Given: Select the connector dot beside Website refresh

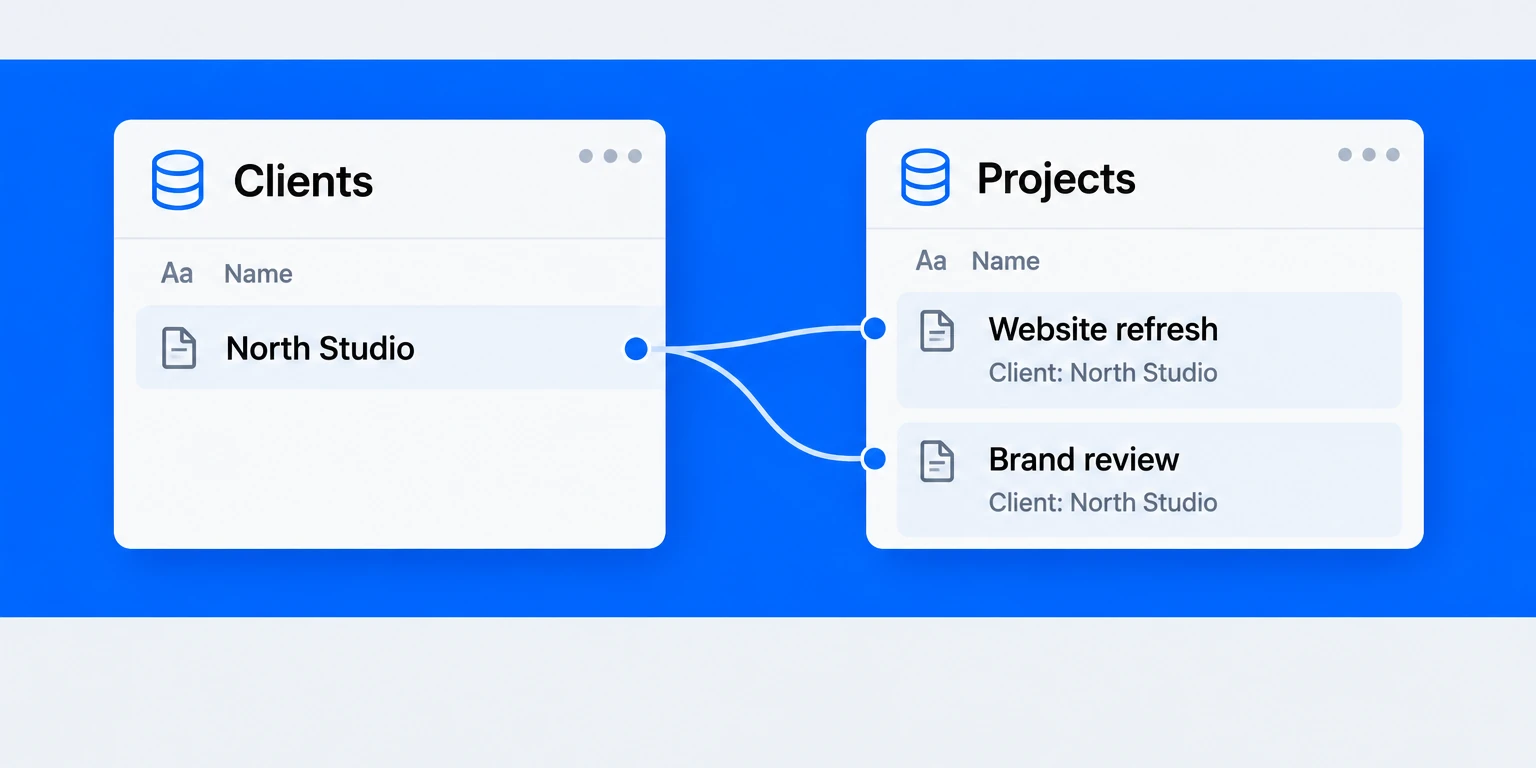Looking at the screenshot, I should click(874, 328).
